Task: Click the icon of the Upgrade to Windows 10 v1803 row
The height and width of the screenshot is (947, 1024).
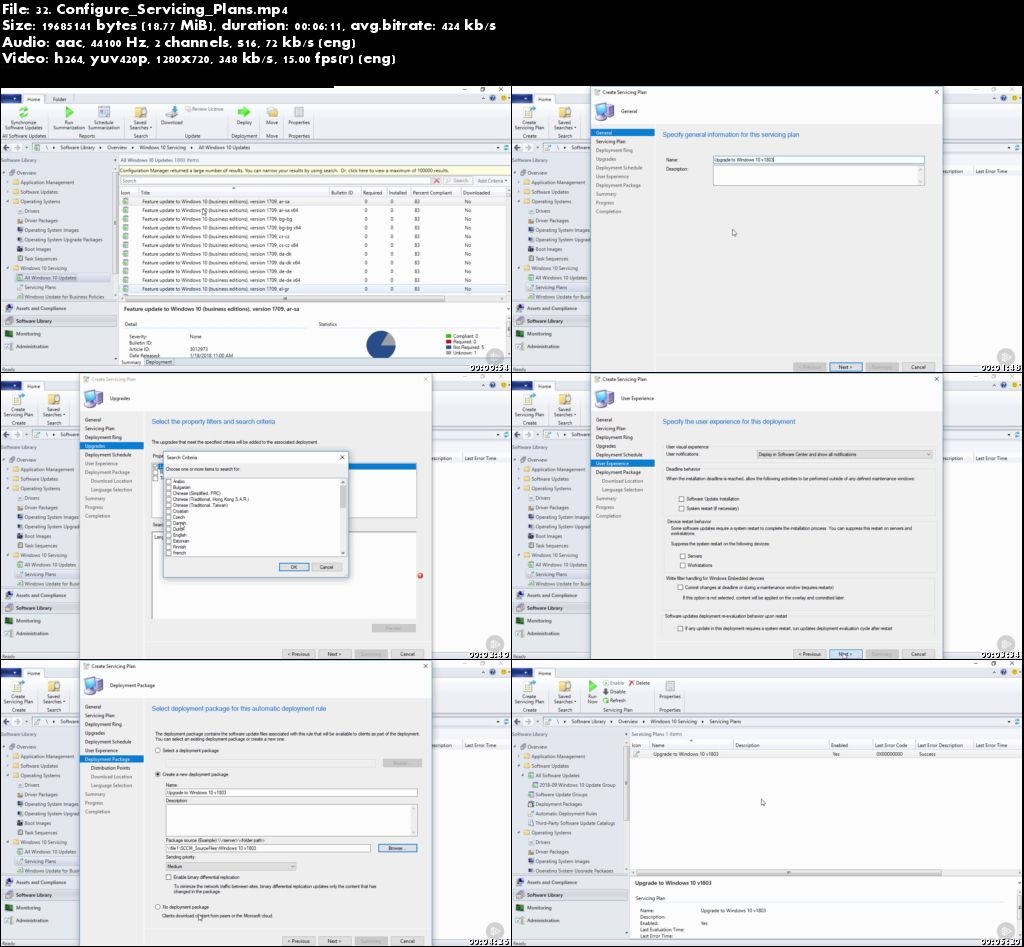Action: [637, 754]
